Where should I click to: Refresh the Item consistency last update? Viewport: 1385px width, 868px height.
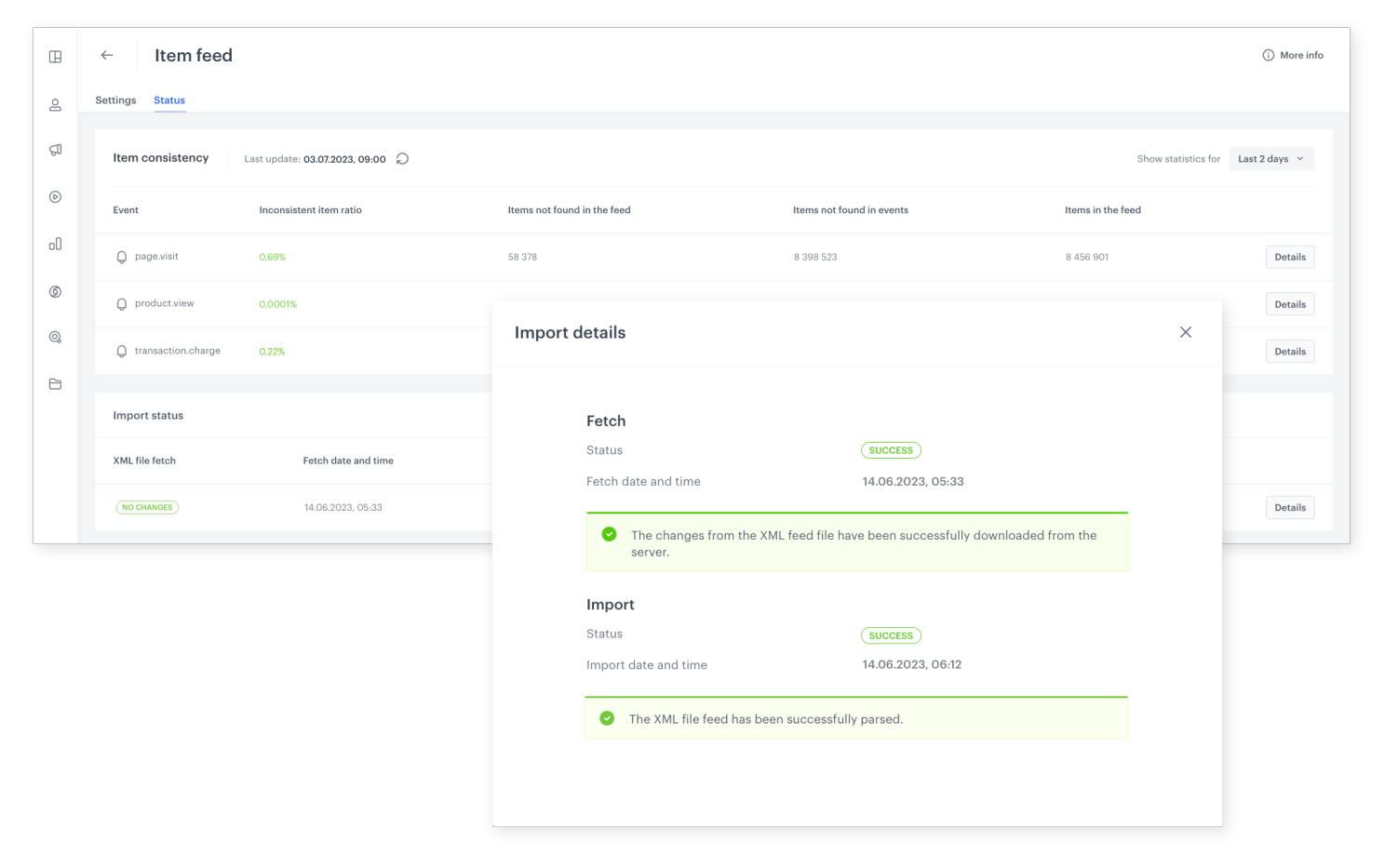pos(402,158)
